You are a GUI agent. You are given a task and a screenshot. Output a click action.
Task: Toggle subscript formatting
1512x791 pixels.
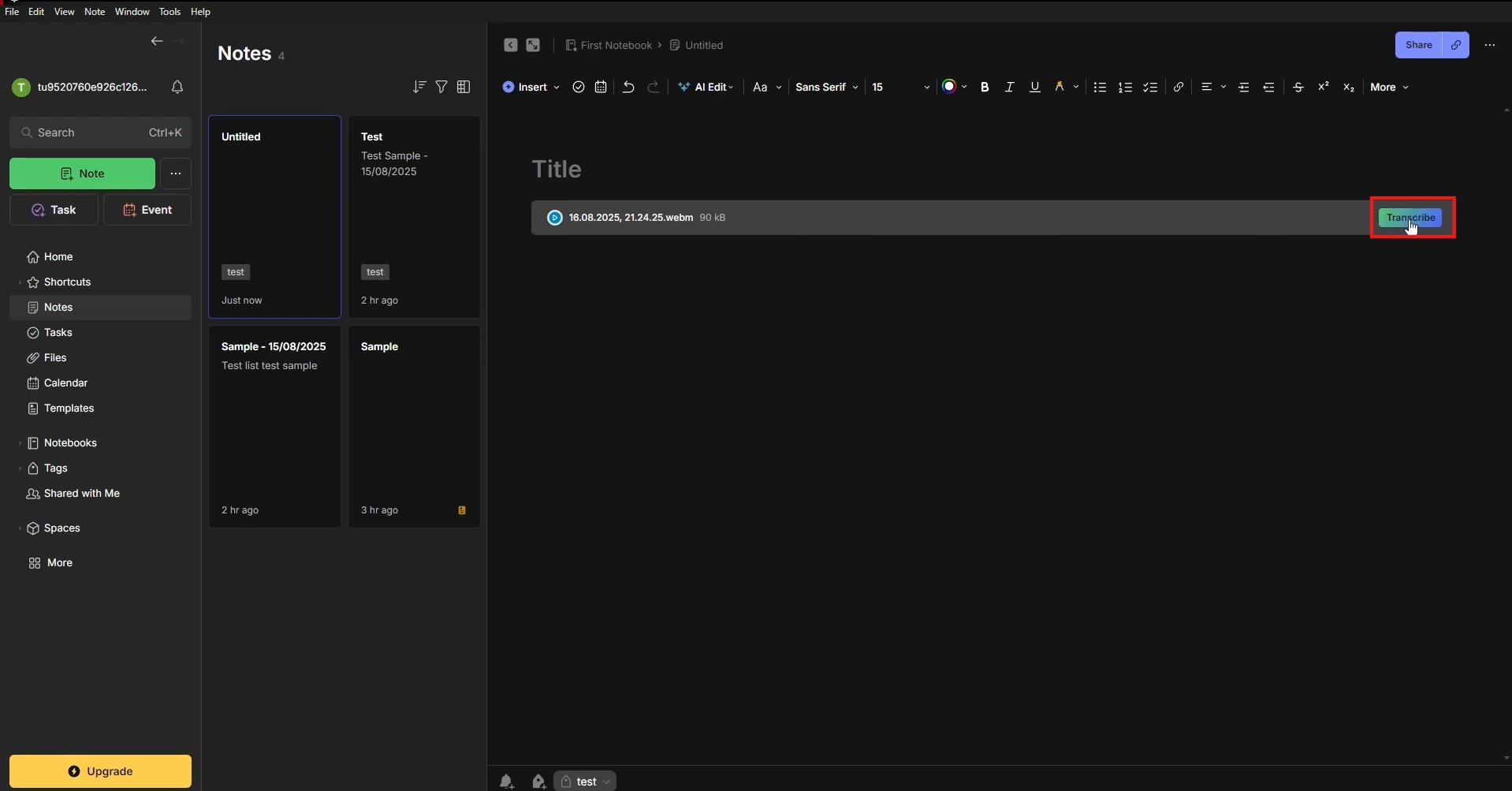point(1349,88)
